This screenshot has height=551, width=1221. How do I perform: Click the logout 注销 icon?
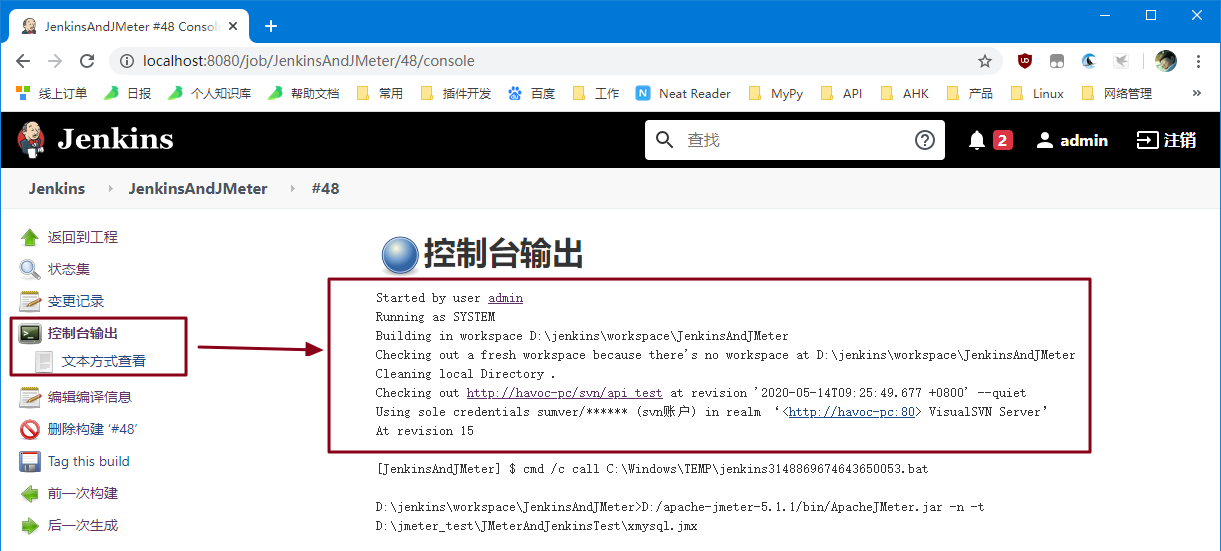1147,140
